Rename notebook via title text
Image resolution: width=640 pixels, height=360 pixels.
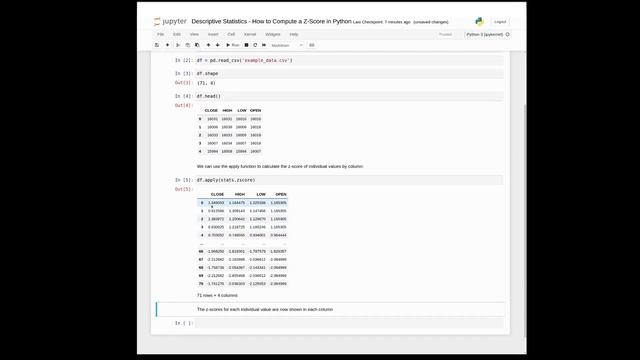(x=271, y=21)
